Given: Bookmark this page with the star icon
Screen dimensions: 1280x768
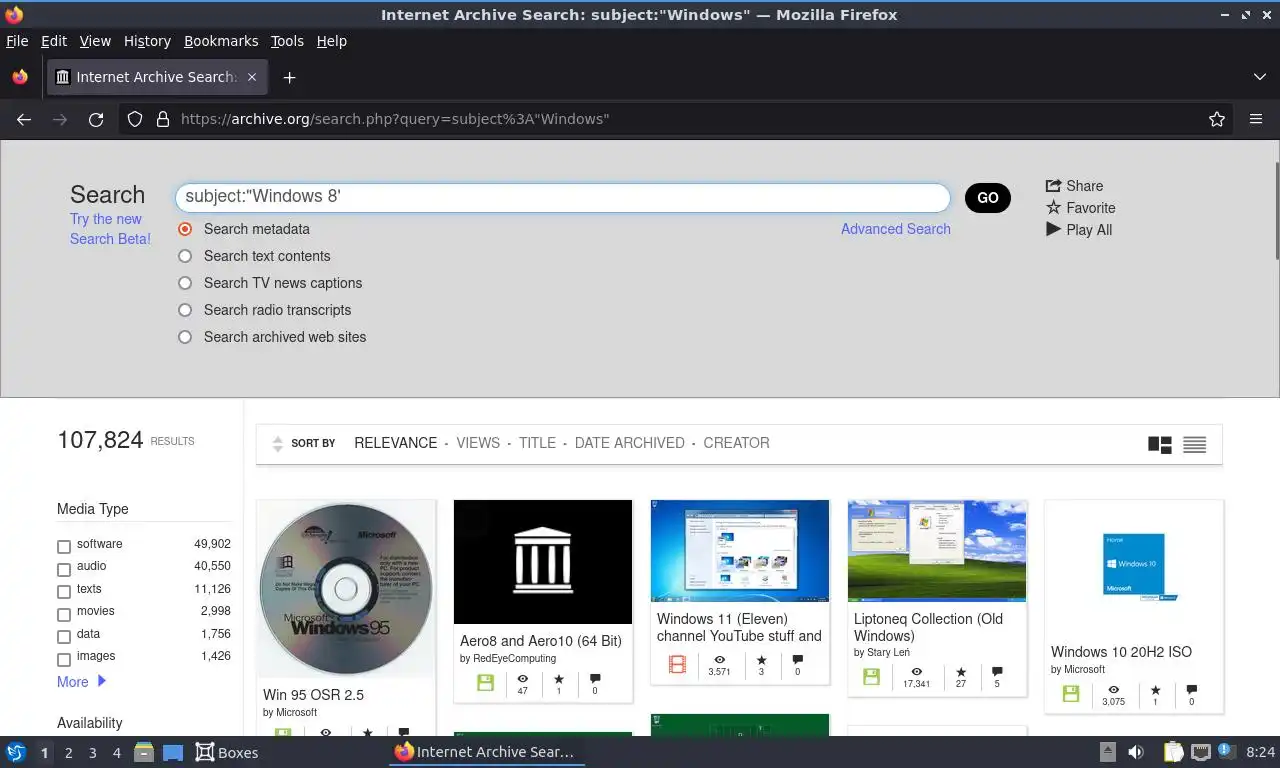Looking at the screenshot, I should pyautogui.click(x=1217, y=119).
